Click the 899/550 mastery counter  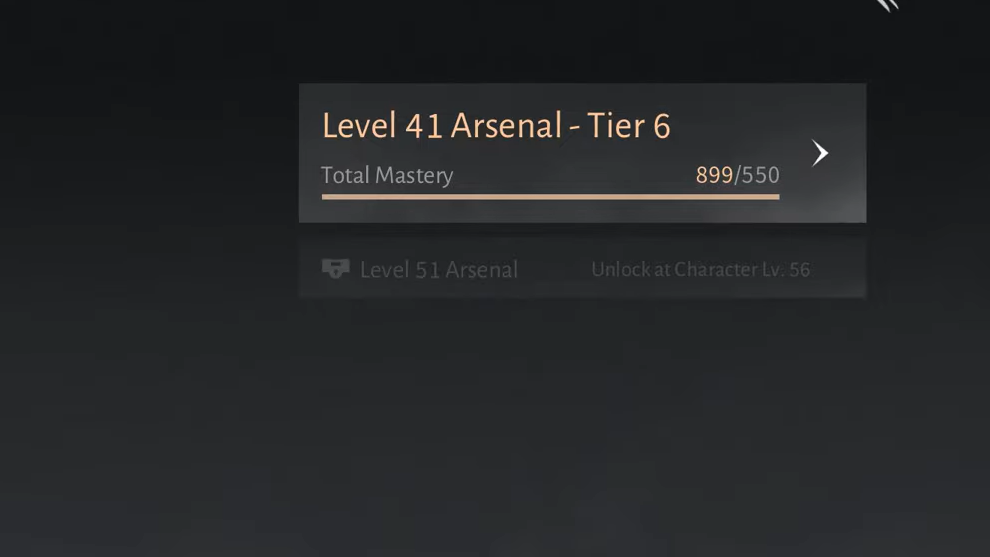coord(737,175)
